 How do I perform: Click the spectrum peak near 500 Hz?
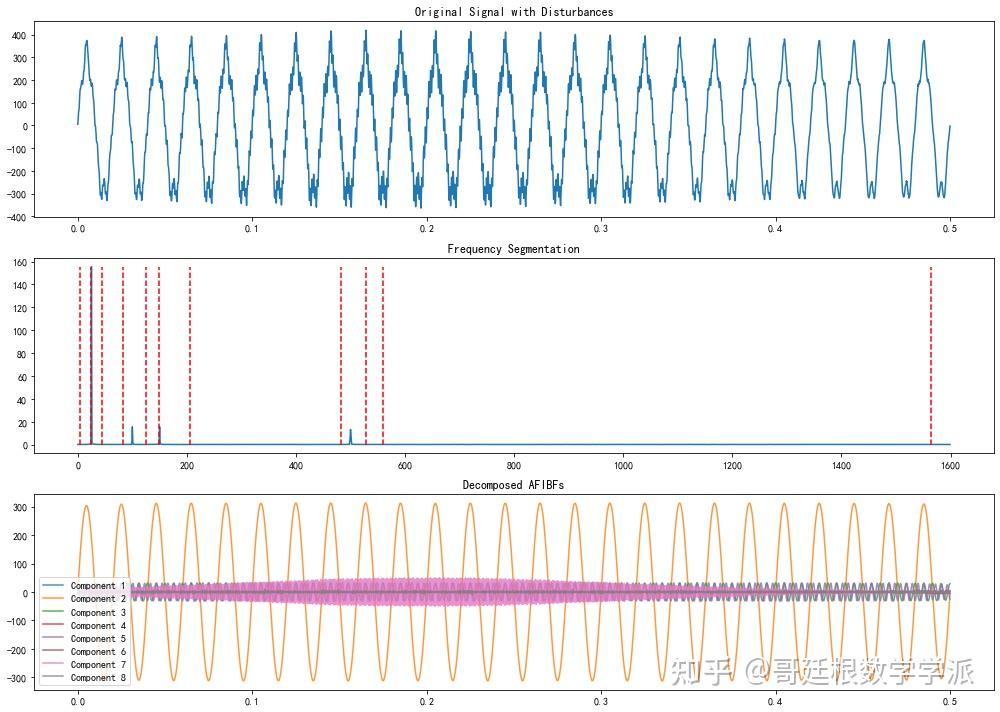pyautogui.click(x=350, y=437)
